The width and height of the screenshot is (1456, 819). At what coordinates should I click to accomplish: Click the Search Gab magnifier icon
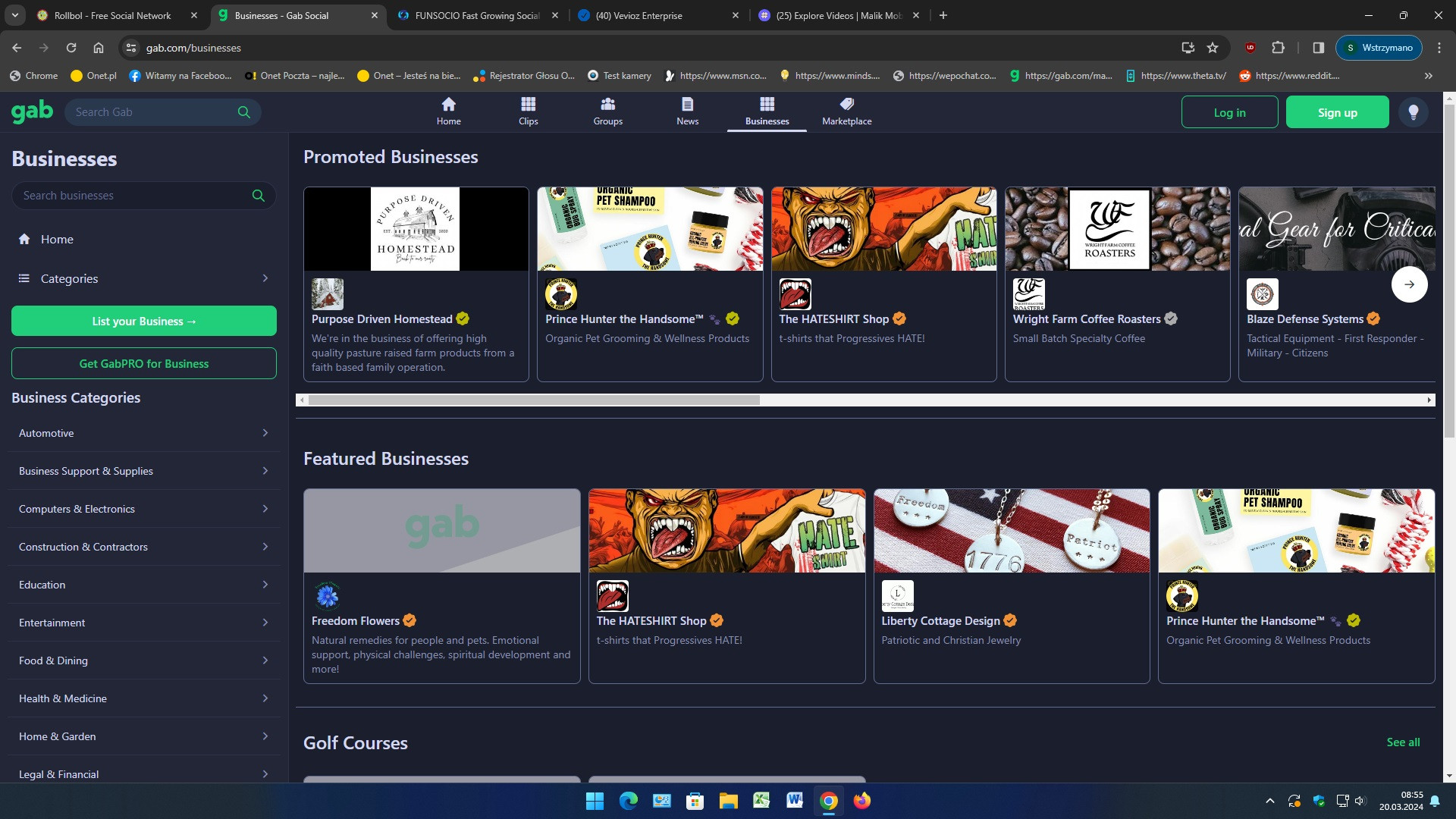(243, 112)
